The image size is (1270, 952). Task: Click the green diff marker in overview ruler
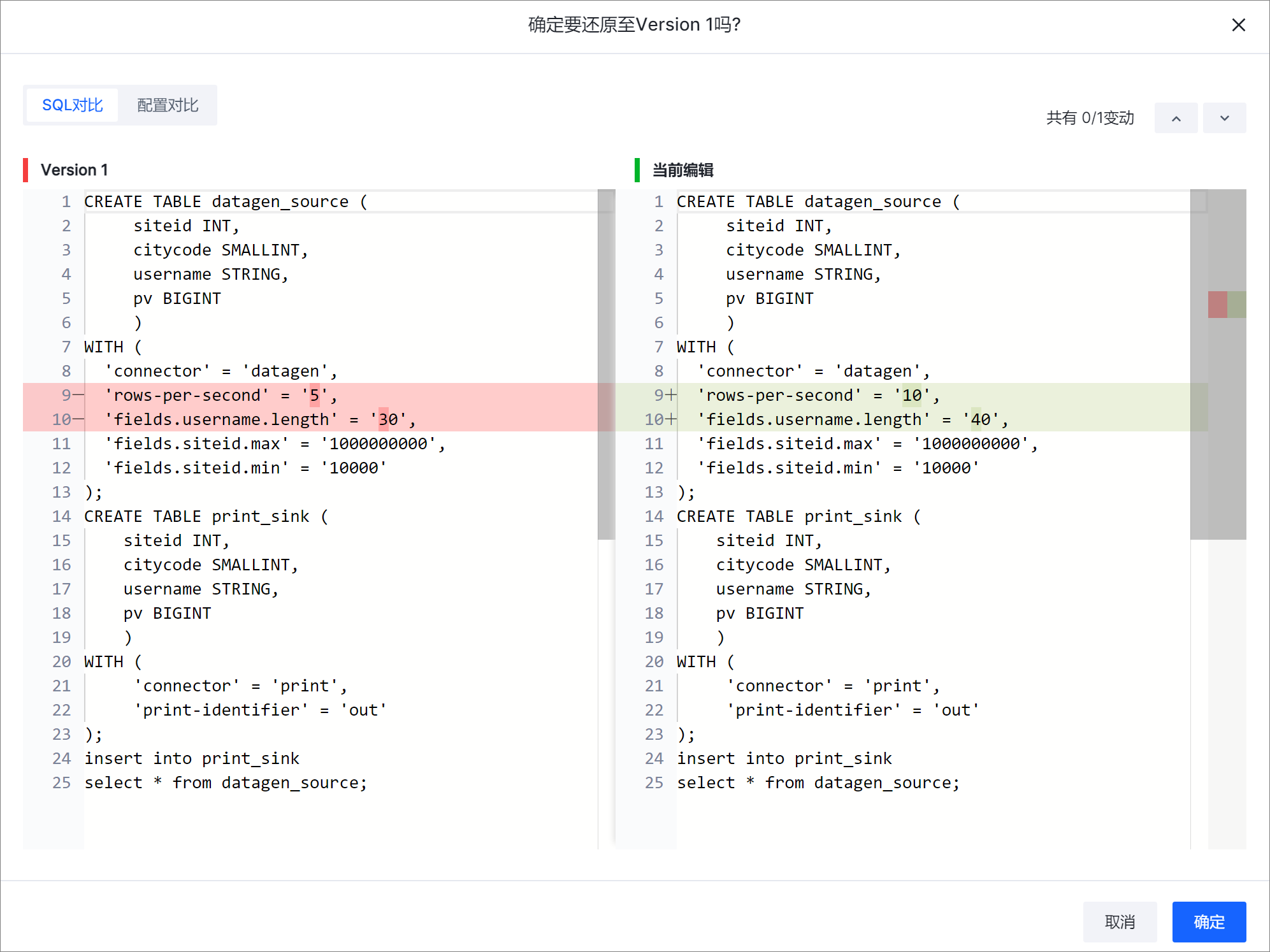1237,305
